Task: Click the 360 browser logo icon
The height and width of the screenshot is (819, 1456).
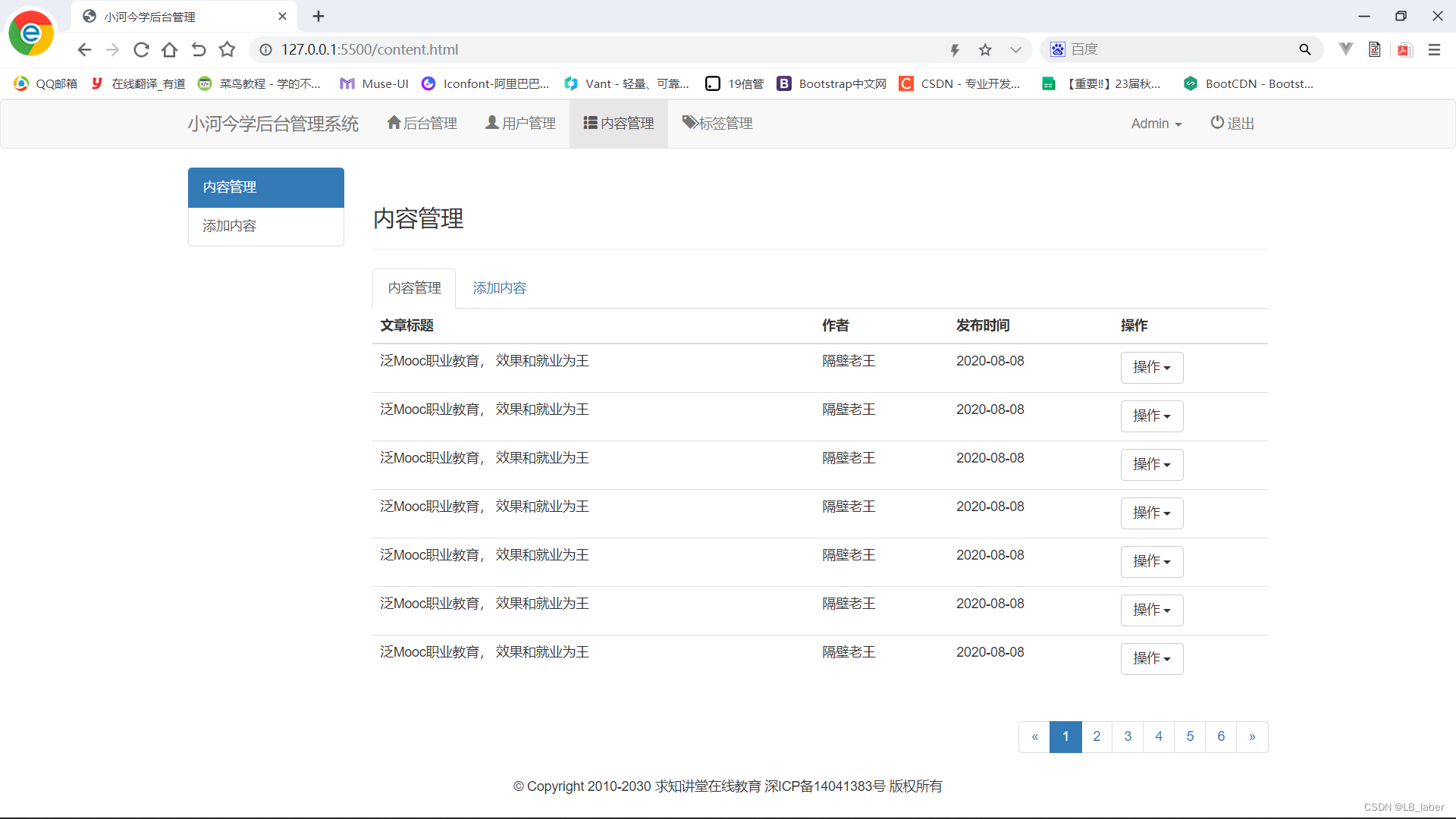Action: tap(31, 33)
